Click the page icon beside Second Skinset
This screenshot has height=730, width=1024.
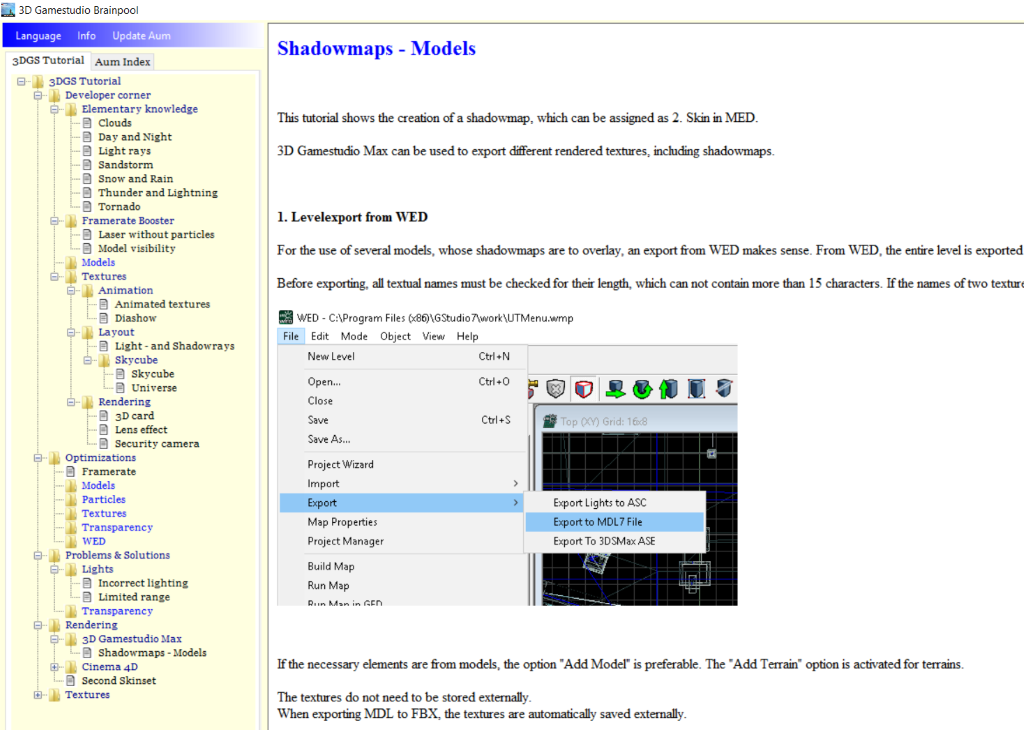[x=71, y=680]
